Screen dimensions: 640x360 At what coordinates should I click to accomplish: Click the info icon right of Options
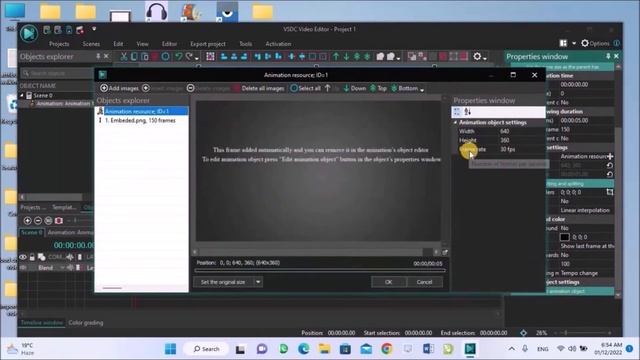coord(617,43)
